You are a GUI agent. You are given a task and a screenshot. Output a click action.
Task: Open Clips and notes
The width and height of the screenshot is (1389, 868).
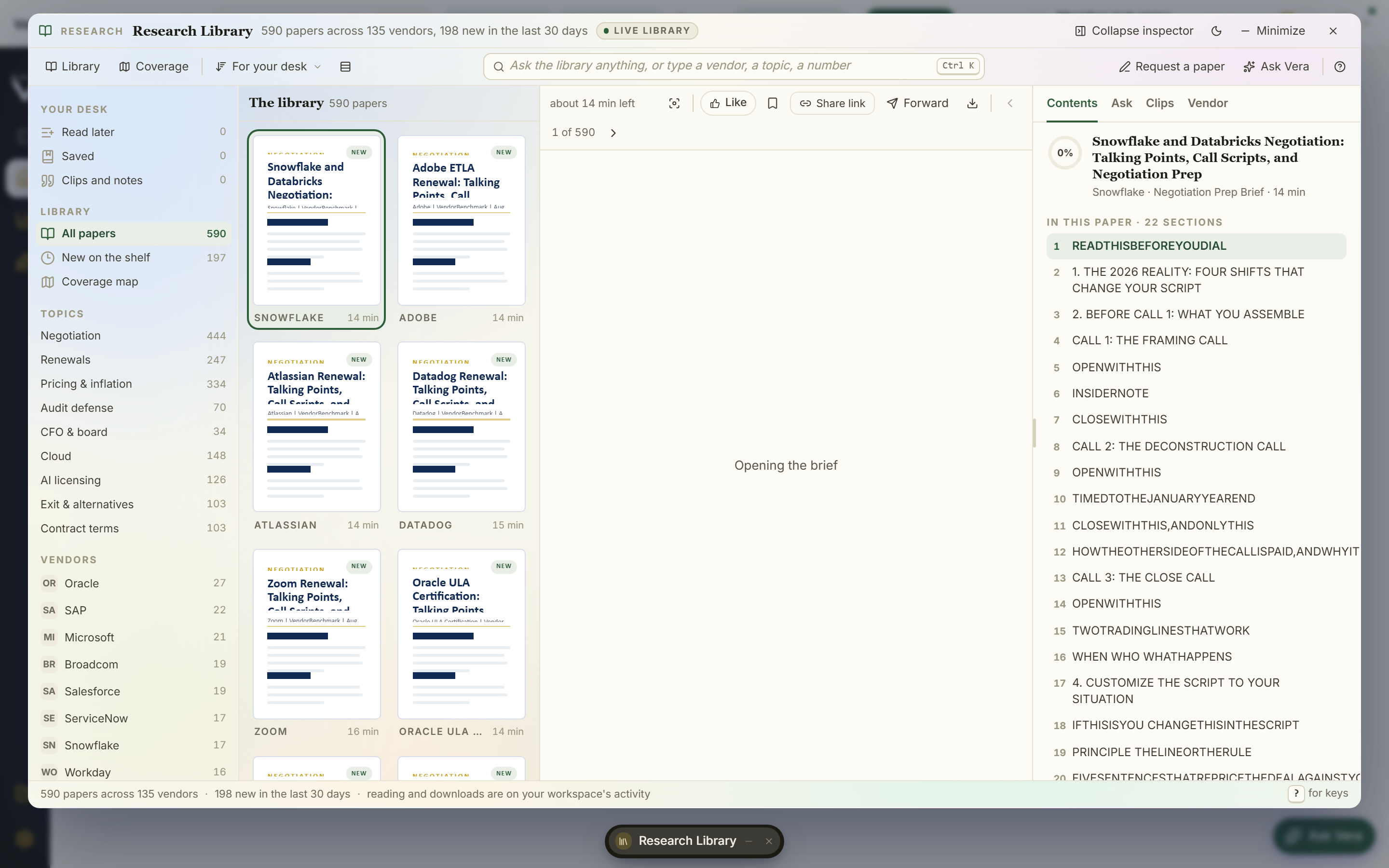coord(133,180)
